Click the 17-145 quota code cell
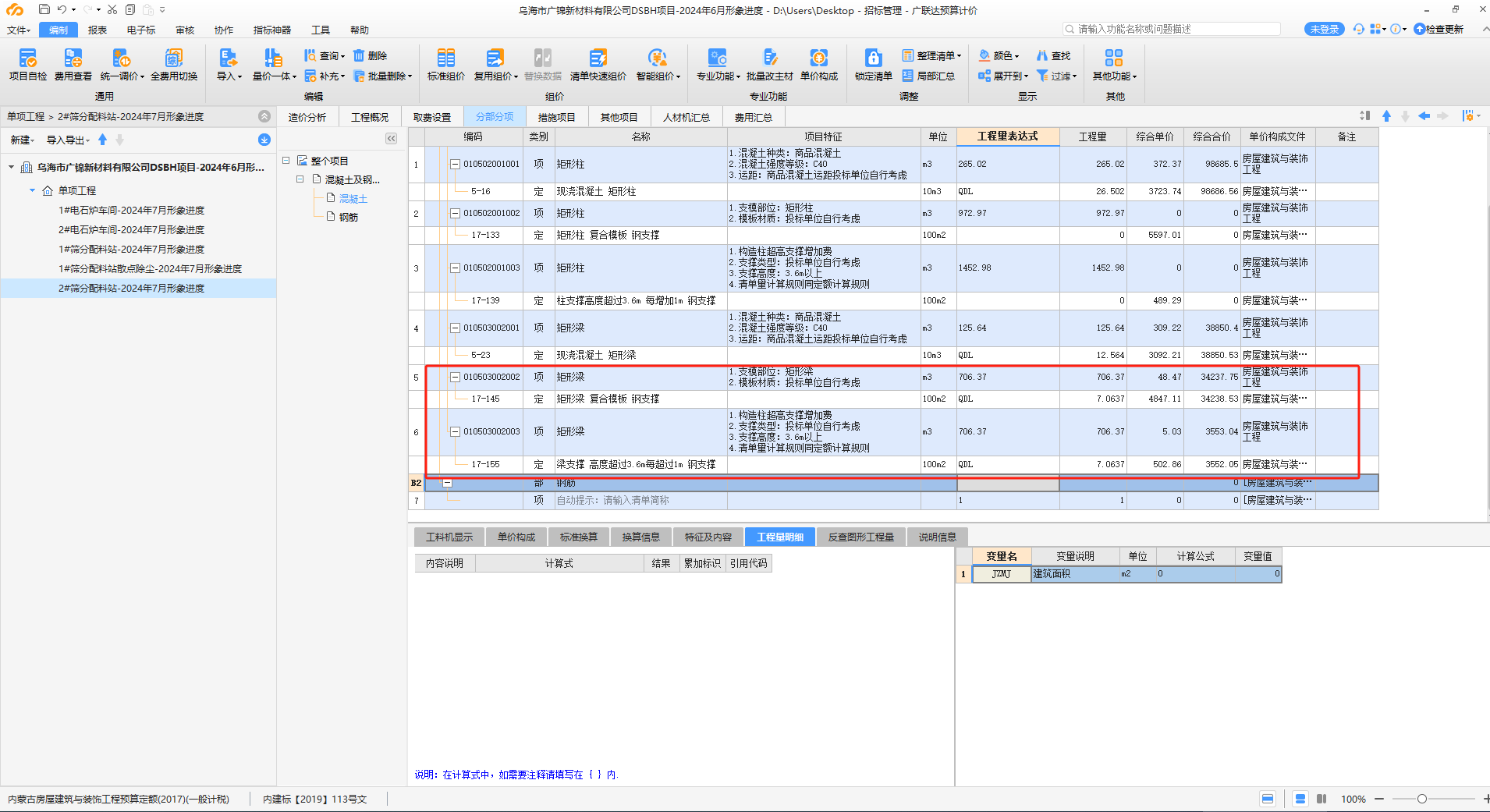The image size is (1490, 812). pos(485,399)
